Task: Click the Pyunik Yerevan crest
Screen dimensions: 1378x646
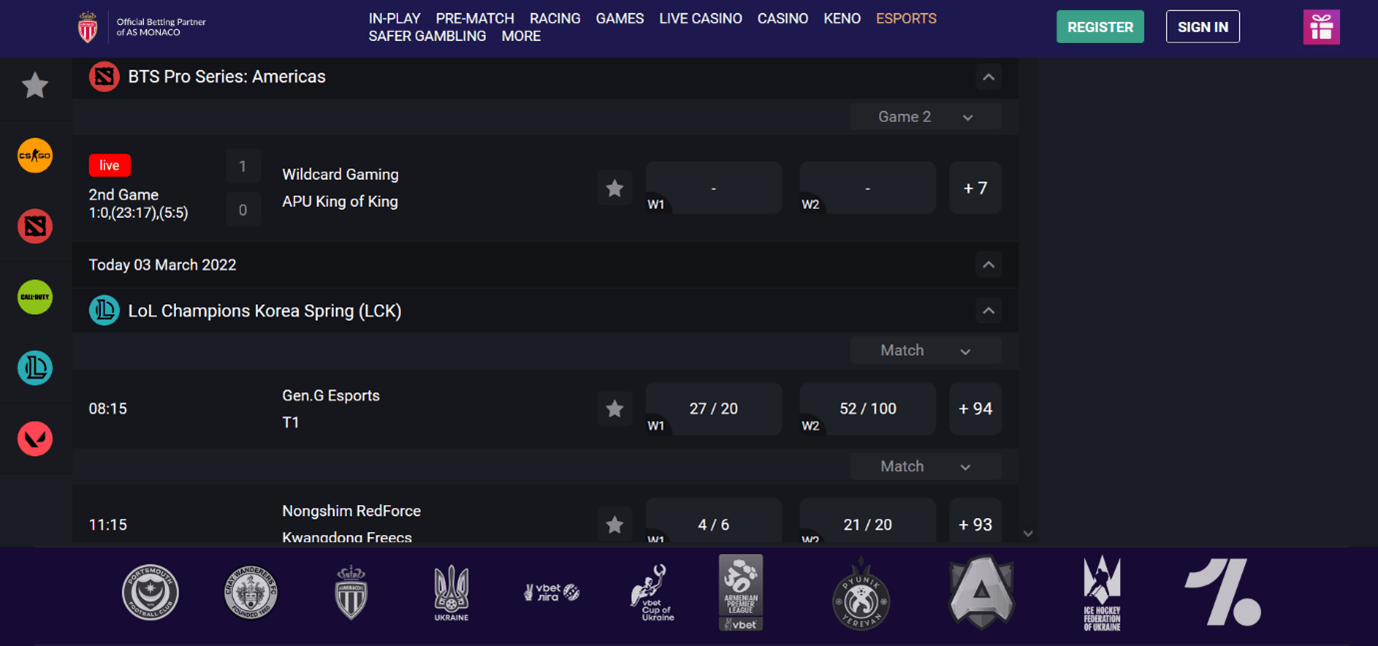Action: click(x=861, y=594)
